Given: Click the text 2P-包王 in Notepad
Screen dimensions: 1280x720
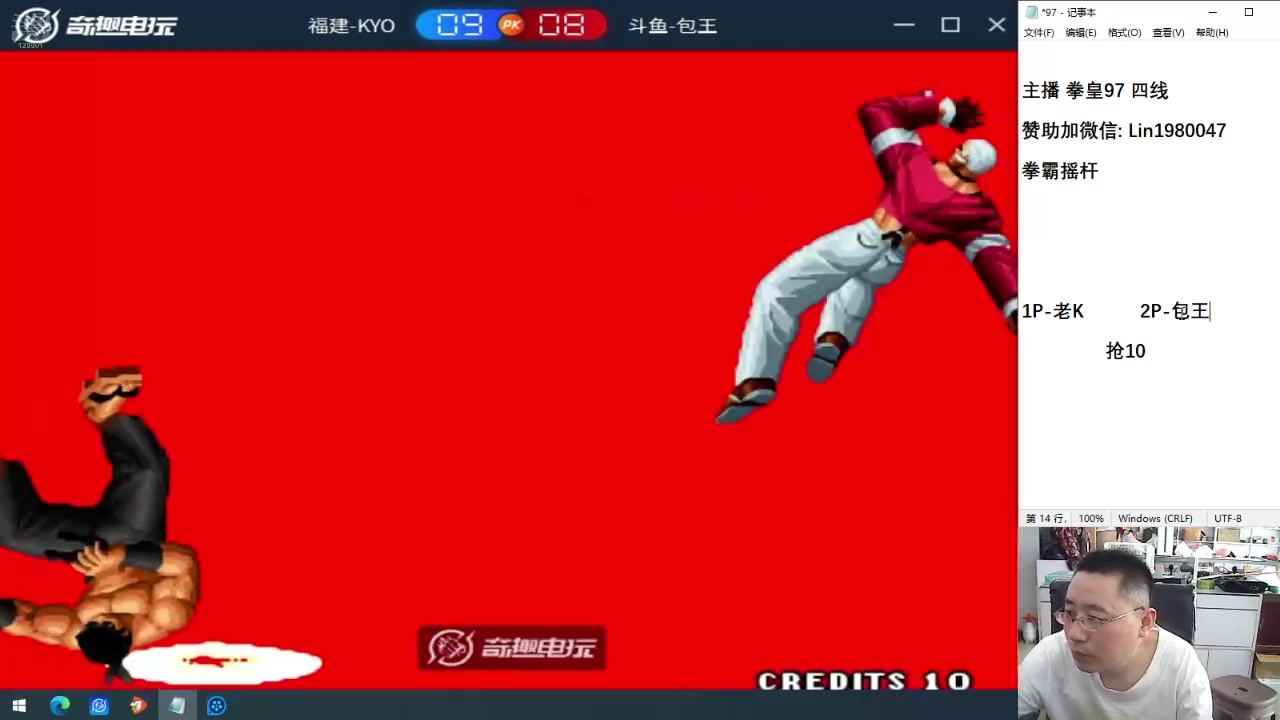Looking at the screenshot, I should pos(1175,311).
